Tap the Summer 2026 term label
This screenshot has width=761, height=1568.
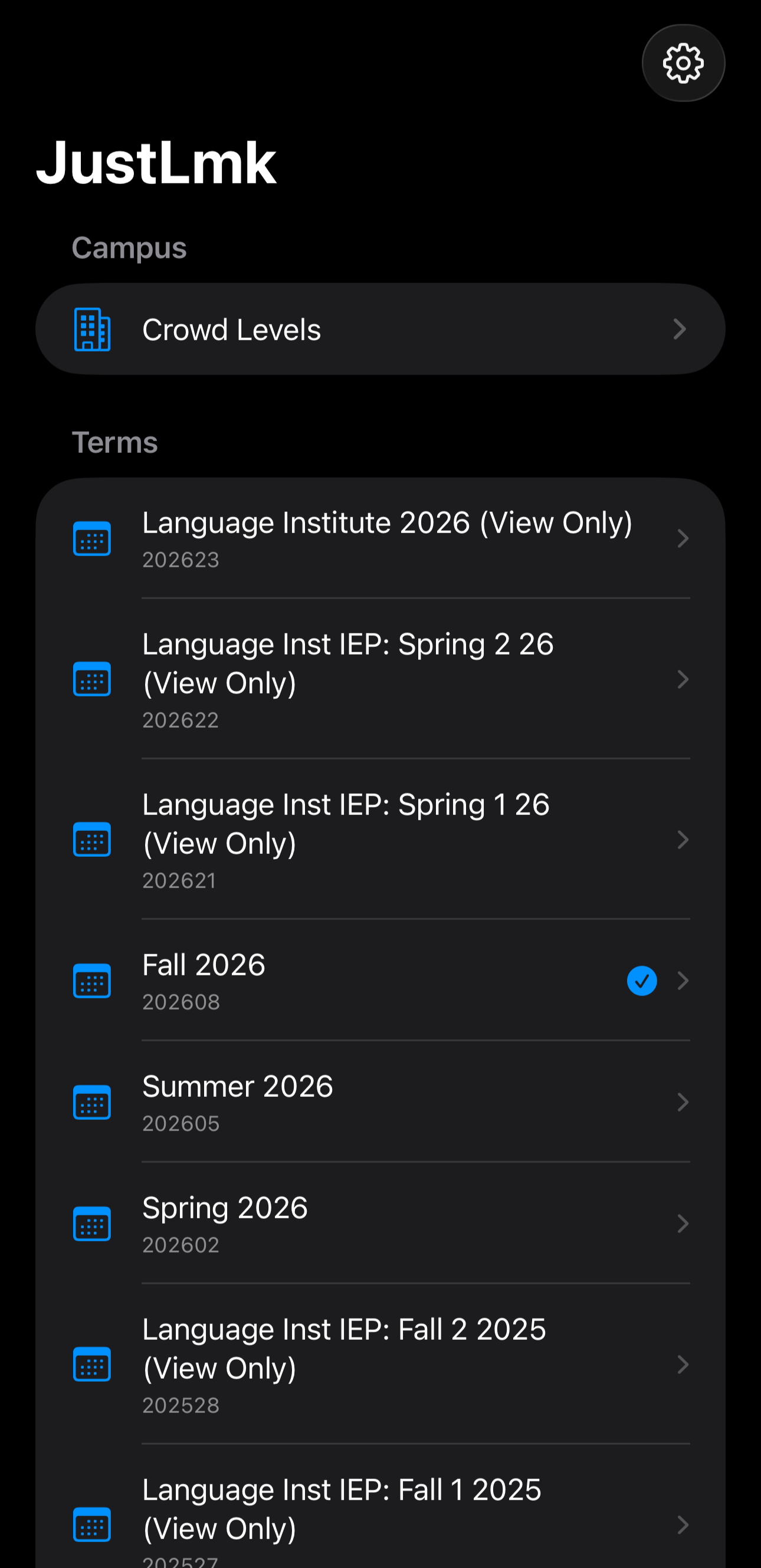pyautogui.click(x=237, y=1087)
